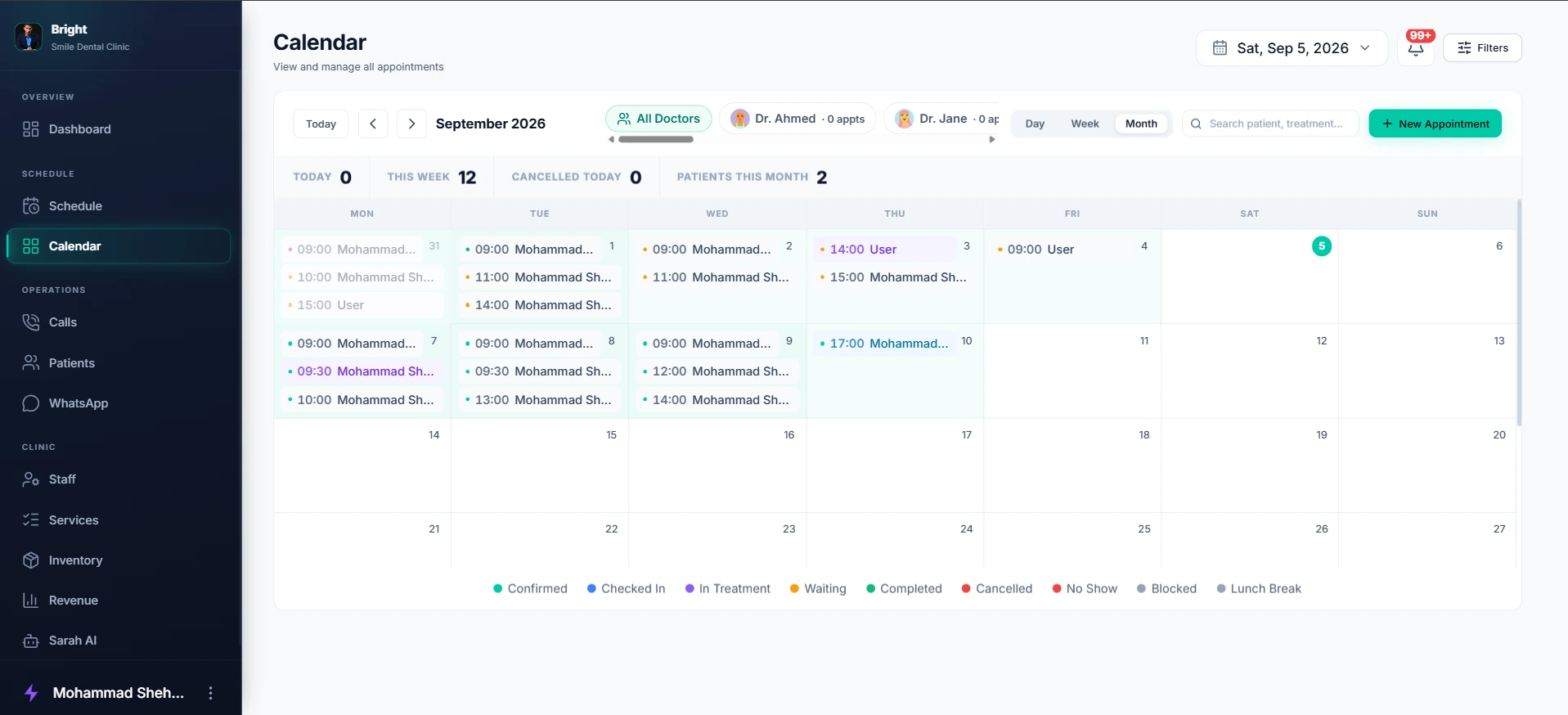Select the Calendar menu item

[119, 246]
